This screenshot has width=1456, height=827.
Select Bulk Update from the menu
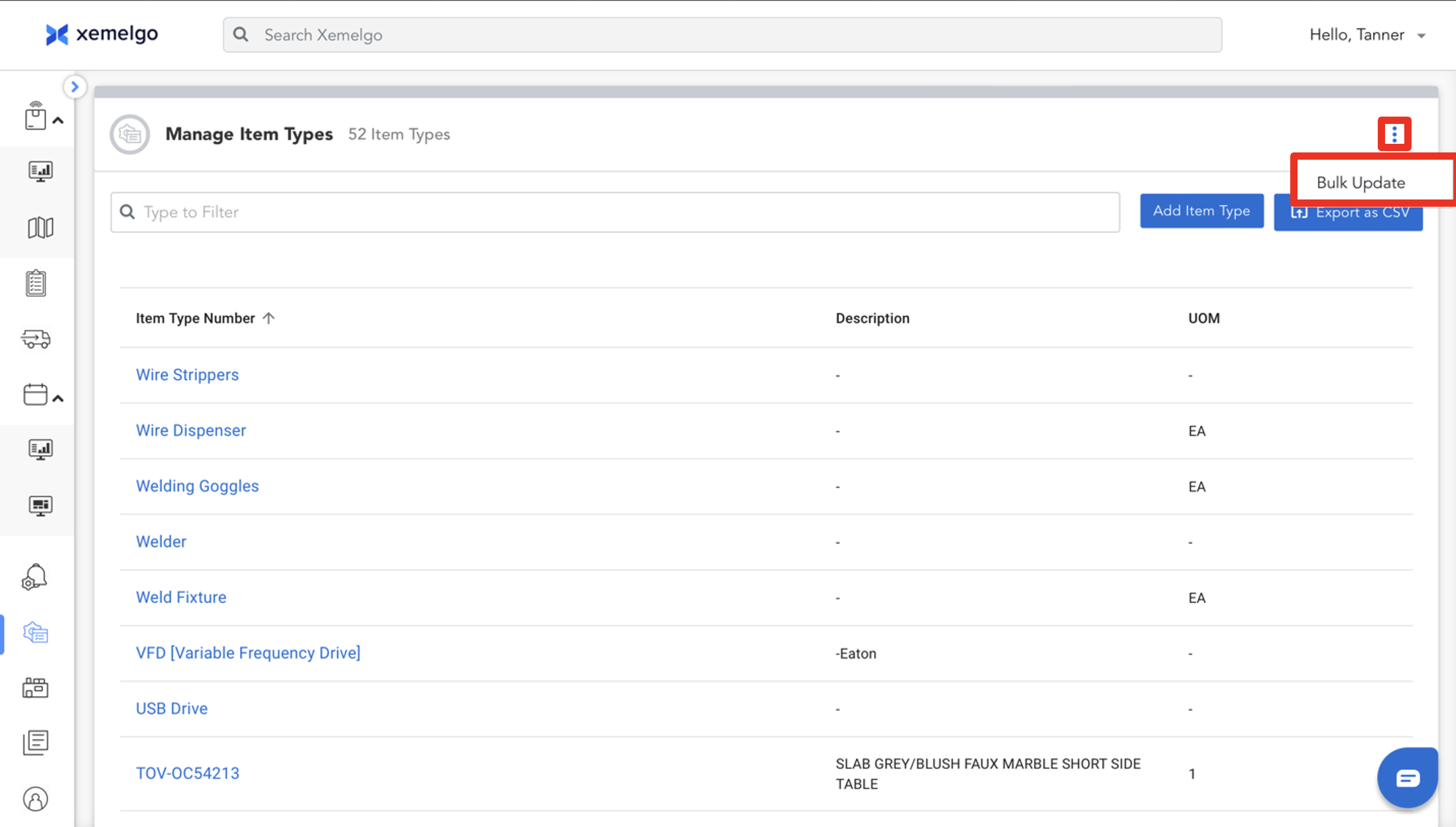(1361, 183)
